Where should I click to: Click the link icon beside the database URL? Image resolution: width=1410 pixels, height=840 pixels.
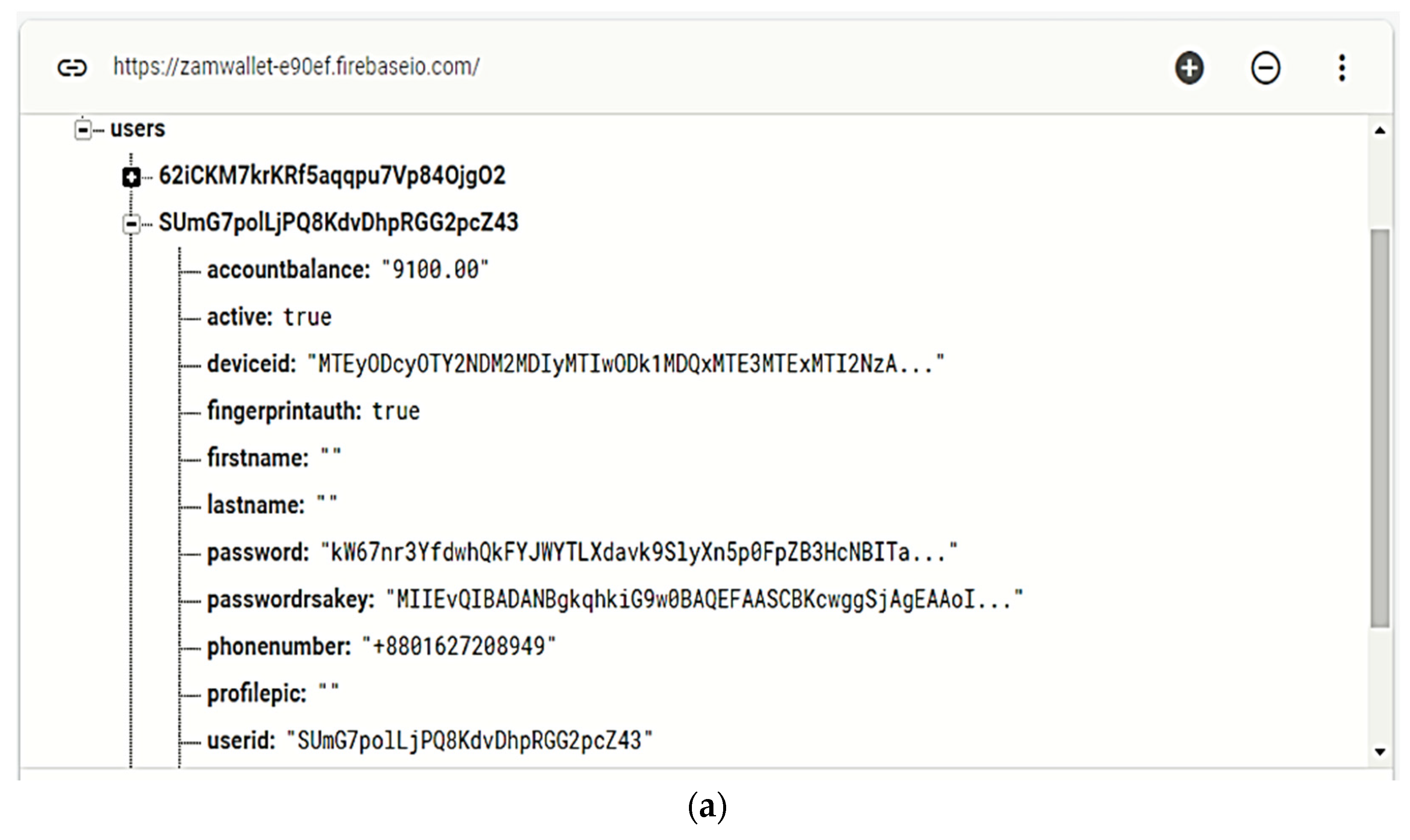click(x=72, y=68)
